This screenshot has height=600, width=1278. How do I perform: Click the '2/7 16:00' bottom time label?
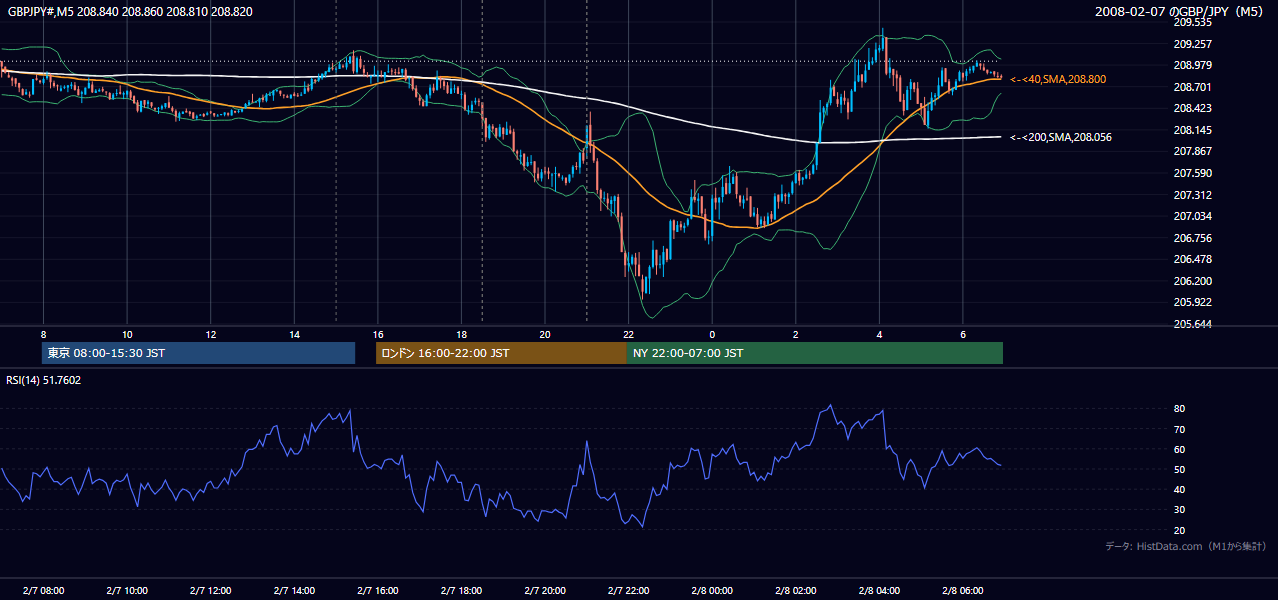(378, 591)
